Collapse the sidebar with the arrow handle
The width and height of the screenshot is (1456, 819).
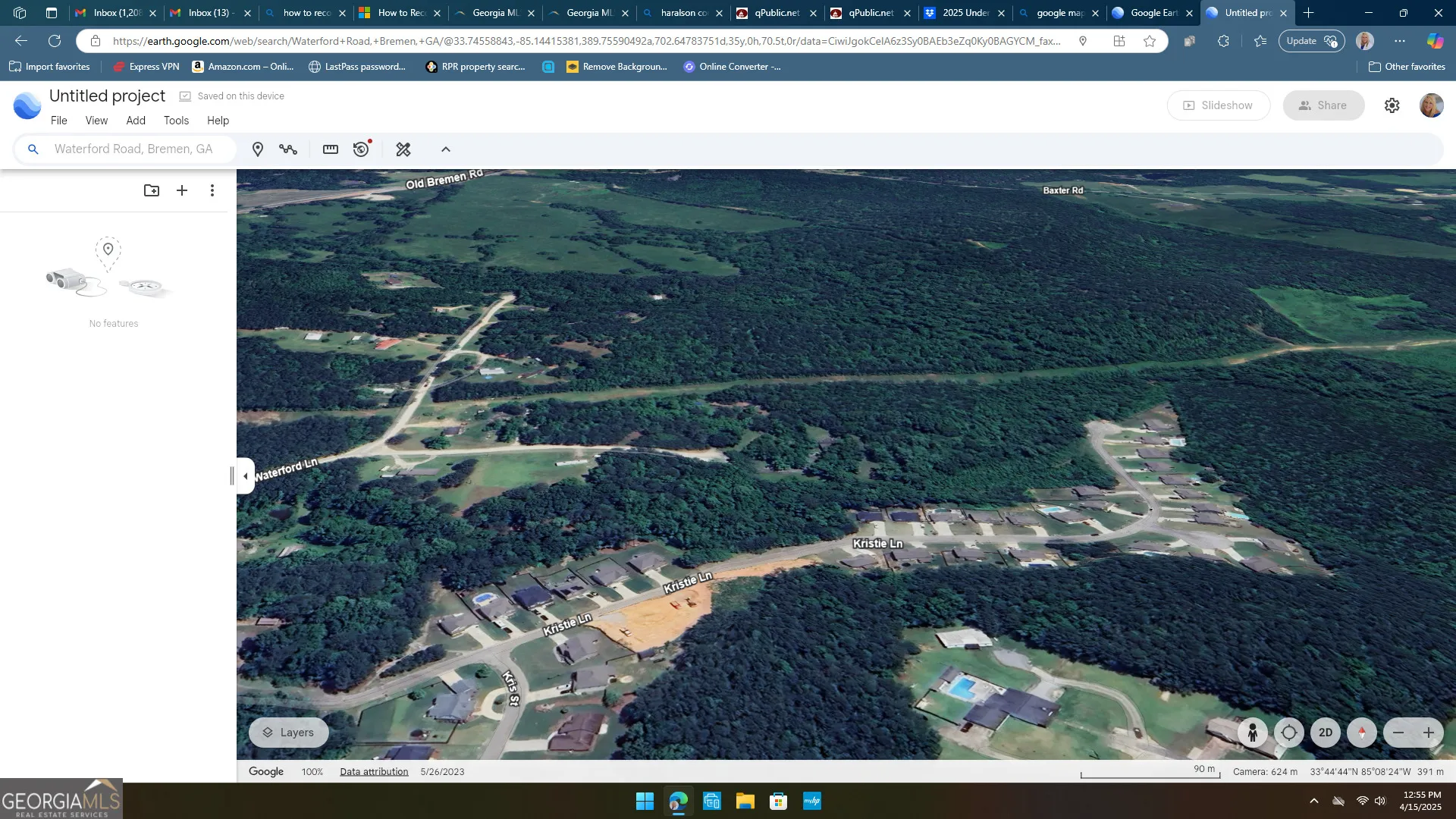tap(245, 476)
